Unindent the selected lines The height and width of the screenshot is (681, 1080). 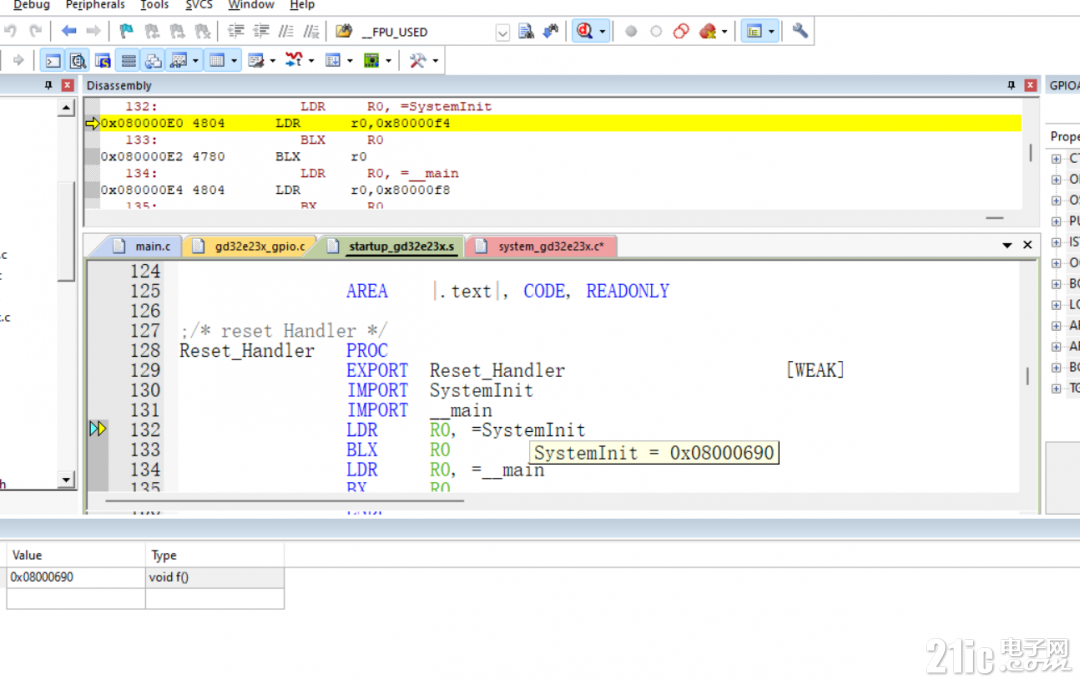click(261, 31)
